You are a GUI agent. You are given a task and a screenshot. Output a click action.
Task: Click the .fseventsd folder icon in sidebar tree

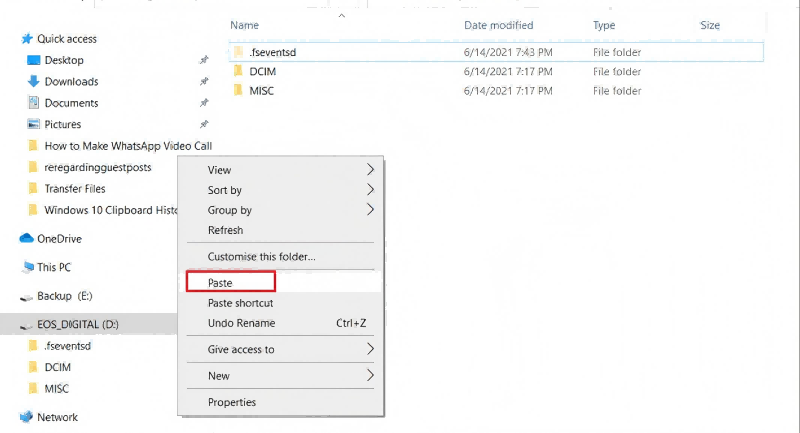(x=33, y=346)
